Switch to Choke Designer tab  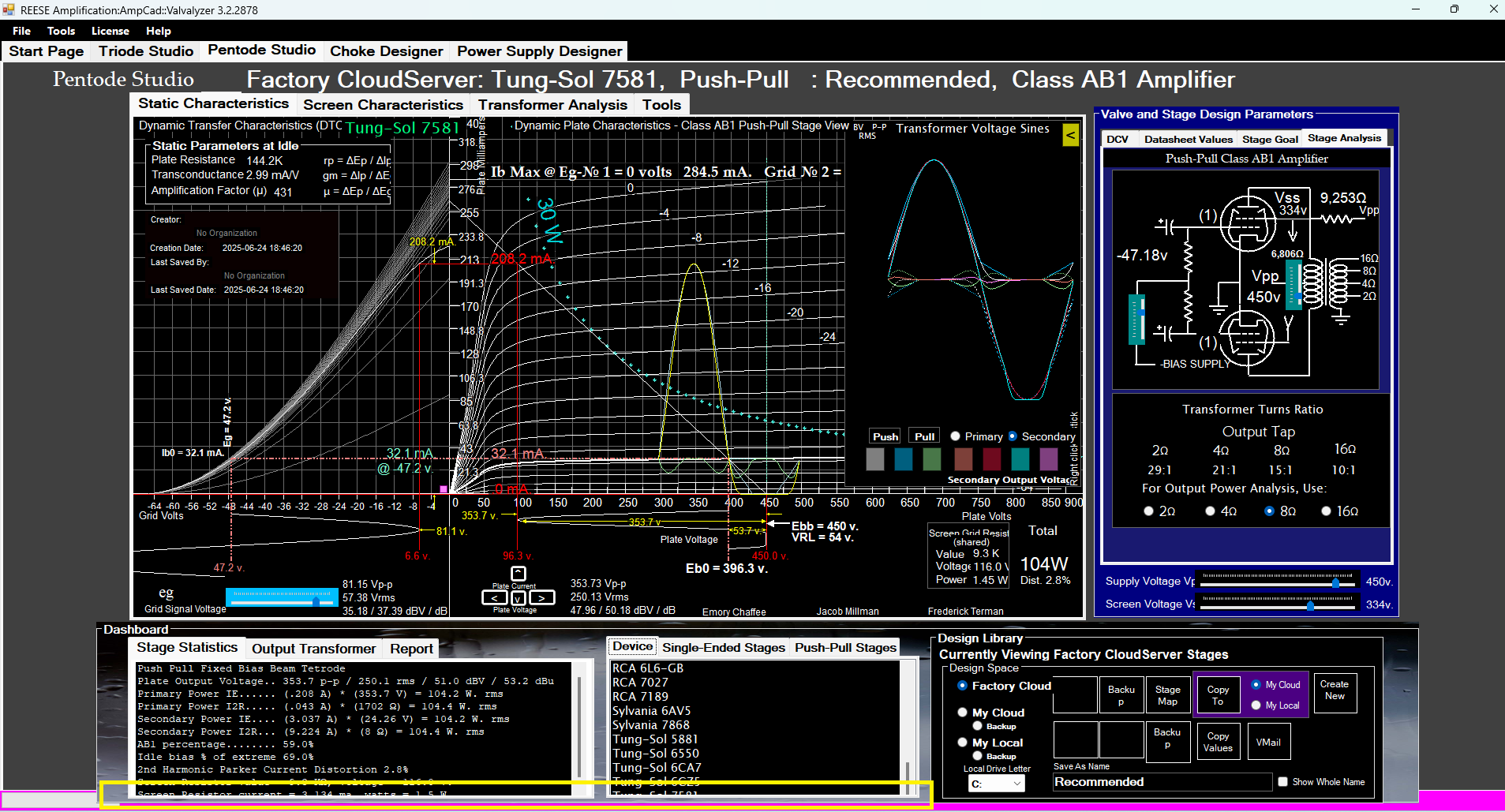tap(386, 51)
